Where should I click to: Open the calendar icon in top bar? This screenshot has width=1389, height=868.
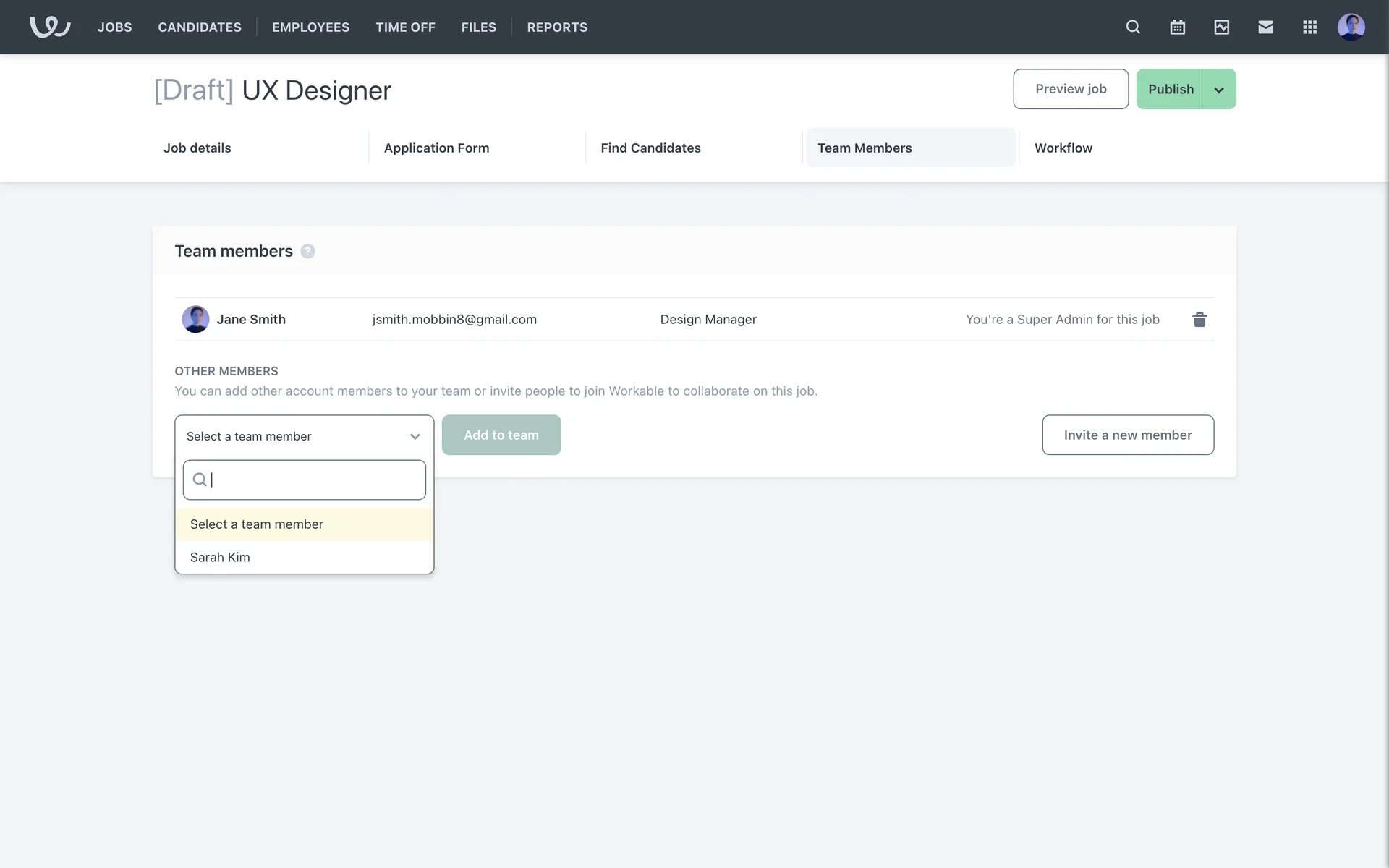(x=1177, y=27)
